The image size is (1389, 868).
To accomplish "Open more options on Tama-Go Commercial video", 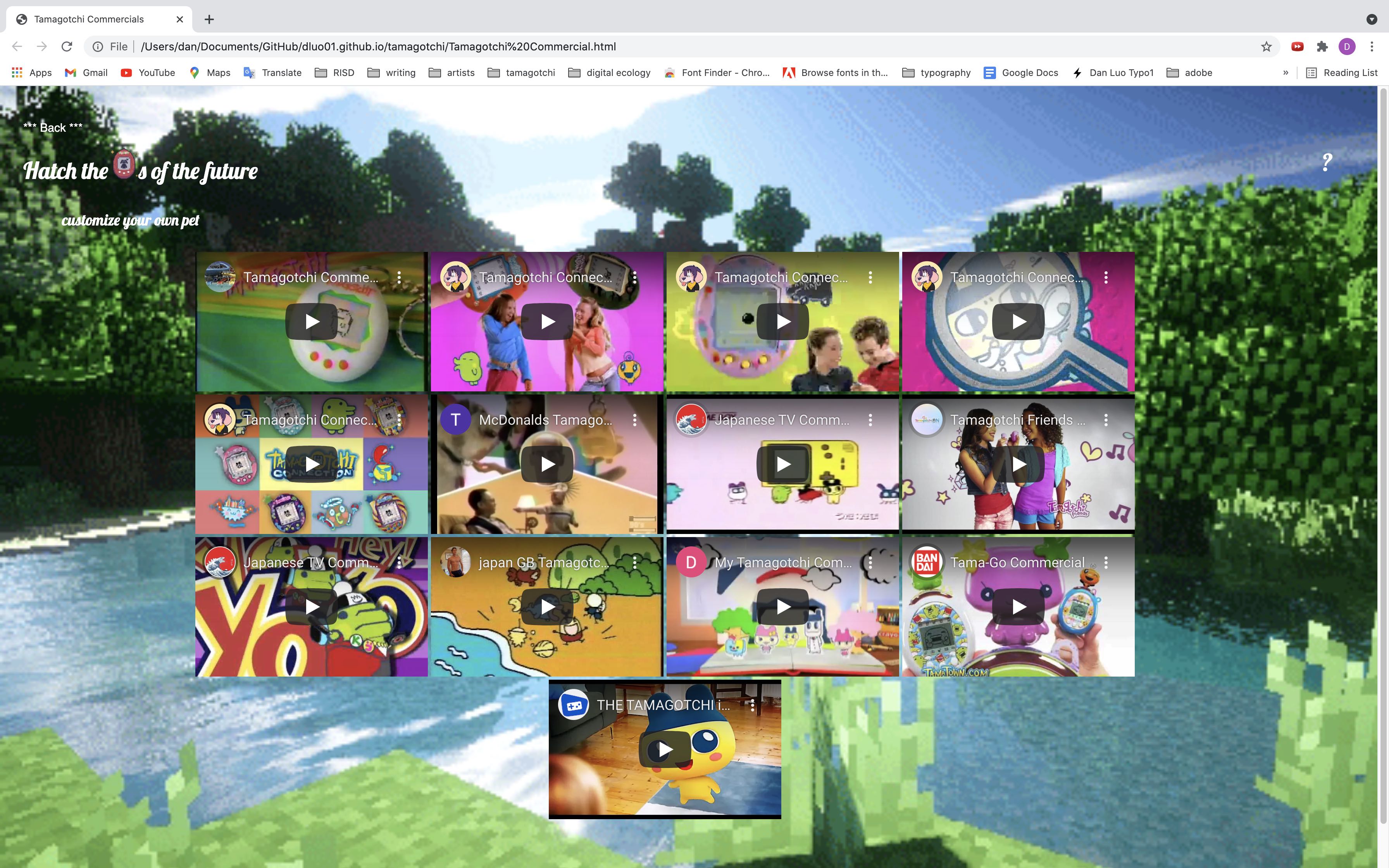I will [1106, 563].
